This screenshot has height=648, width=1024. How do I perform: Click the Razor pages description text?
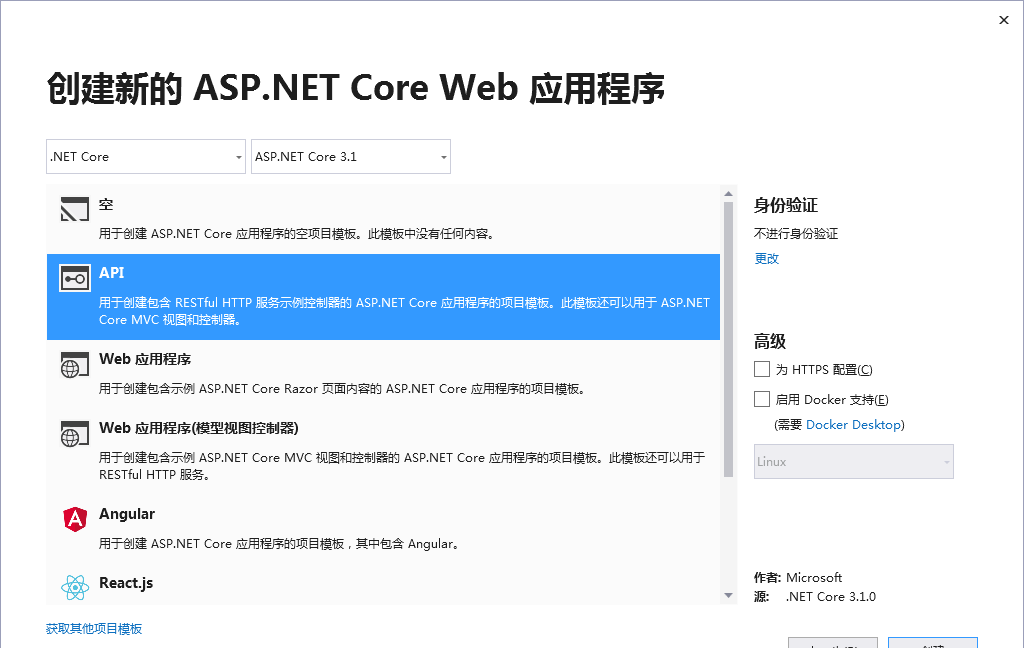344,389
